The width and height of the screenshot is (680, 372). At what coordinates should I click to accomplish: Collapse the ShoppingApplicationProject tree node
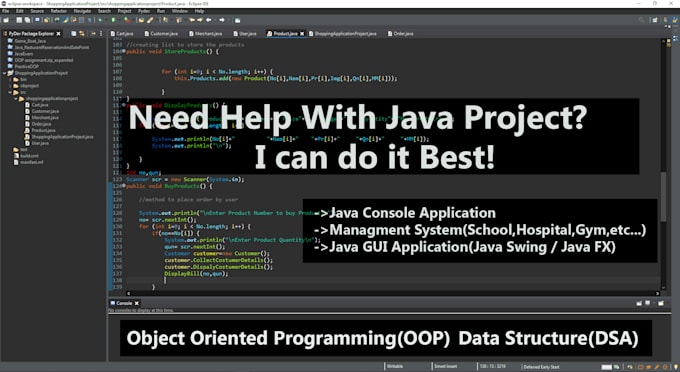click(x=4, y=73)
